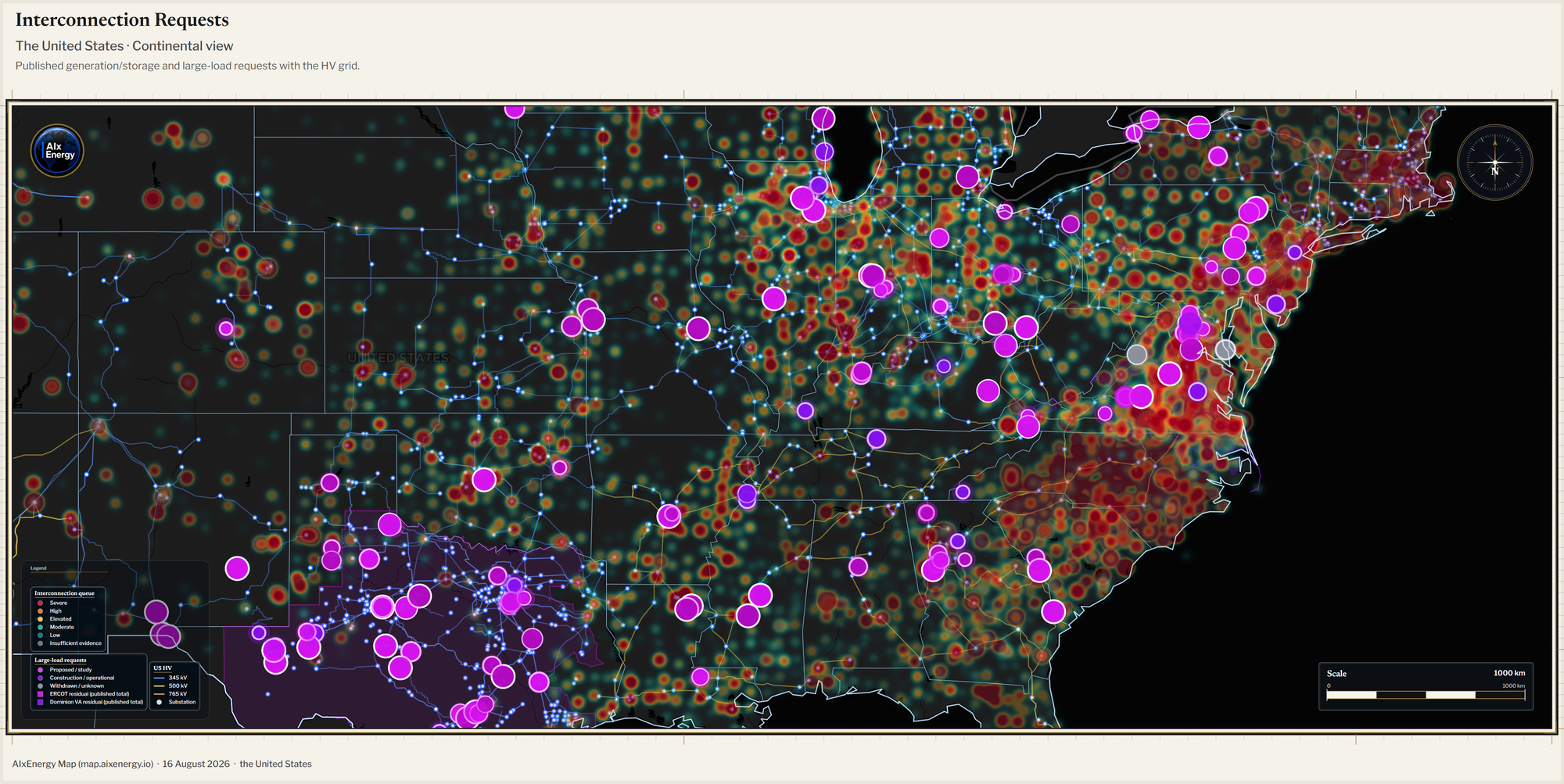
Task: Click the "Scale" panel heading
Action: click(1336, 674)
